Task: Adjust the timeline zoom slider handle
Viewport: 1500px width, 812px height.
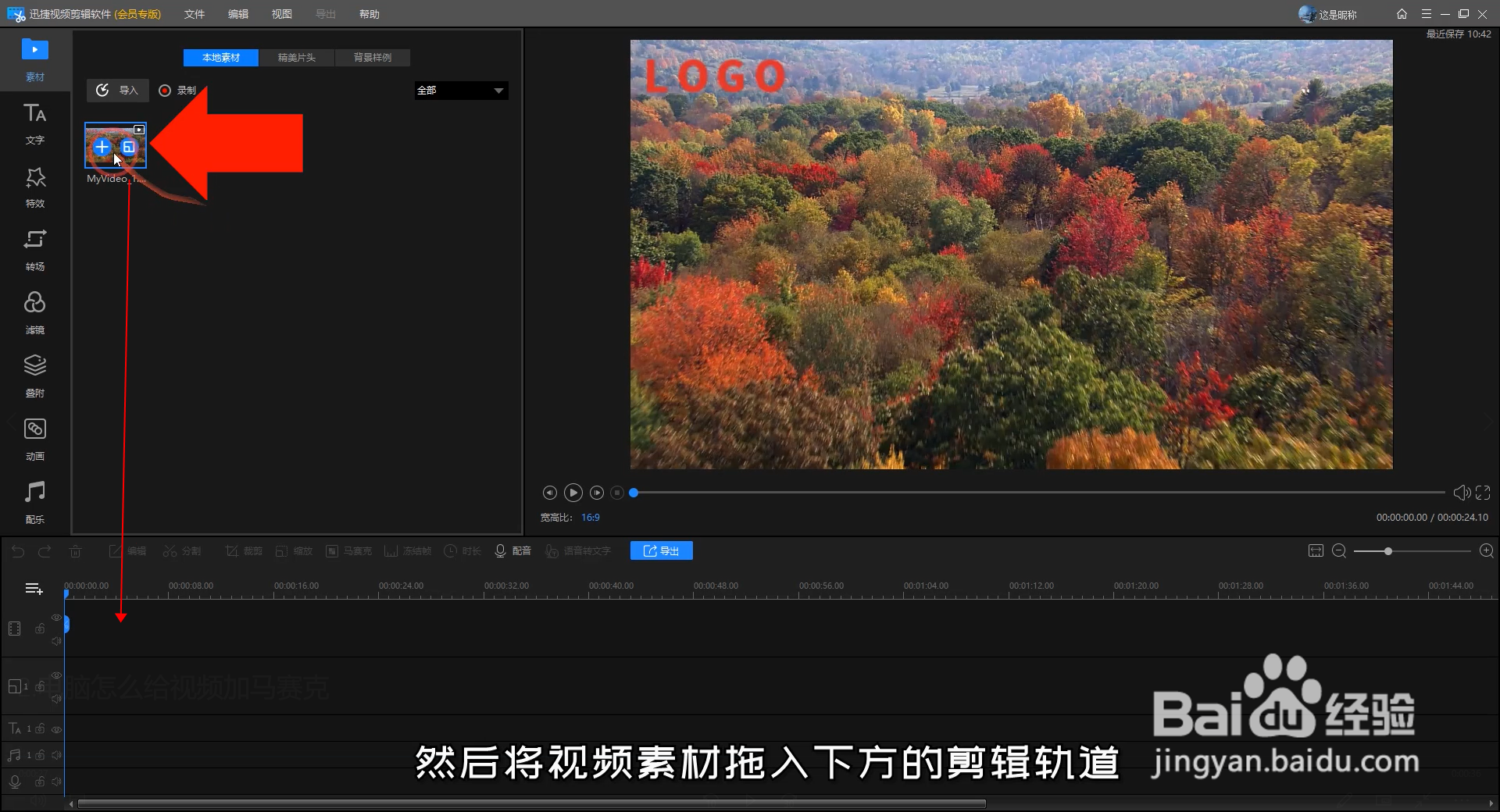Action: coord(1388,551)
